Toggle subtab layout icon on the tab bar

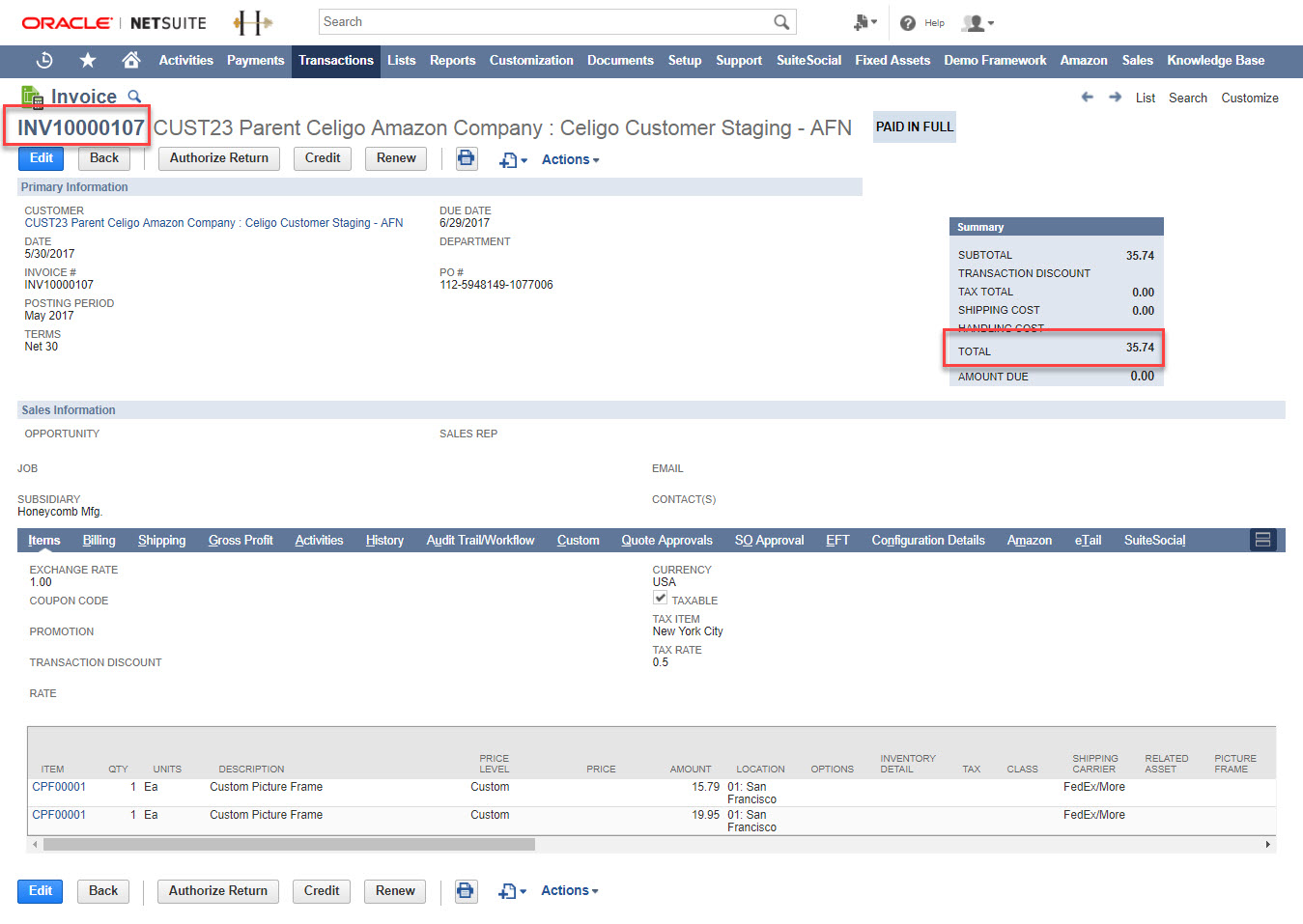tap(1262, 540)
